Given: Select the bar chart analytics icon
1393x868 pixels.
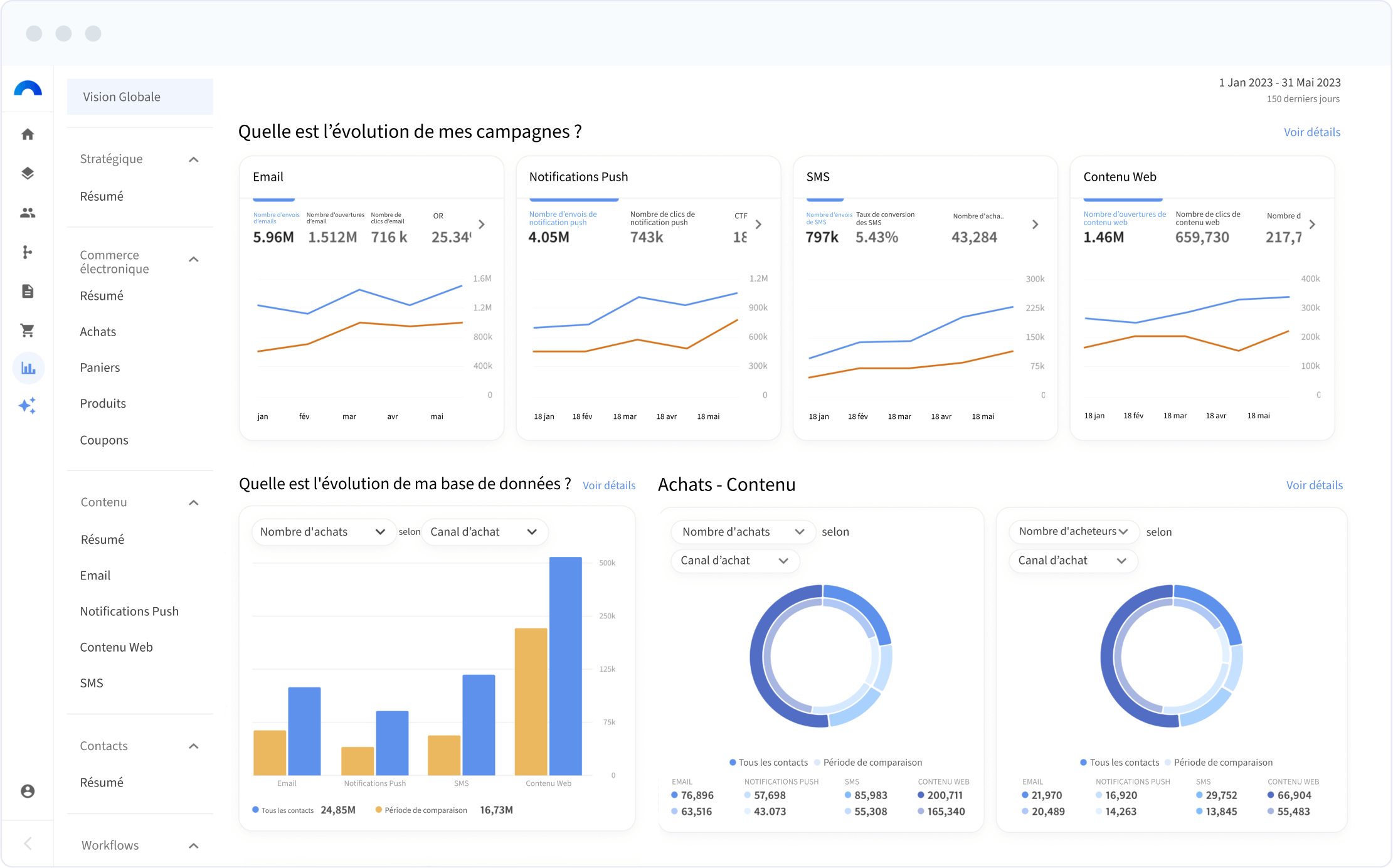Looking at the screenshot, I should (28, 368).
